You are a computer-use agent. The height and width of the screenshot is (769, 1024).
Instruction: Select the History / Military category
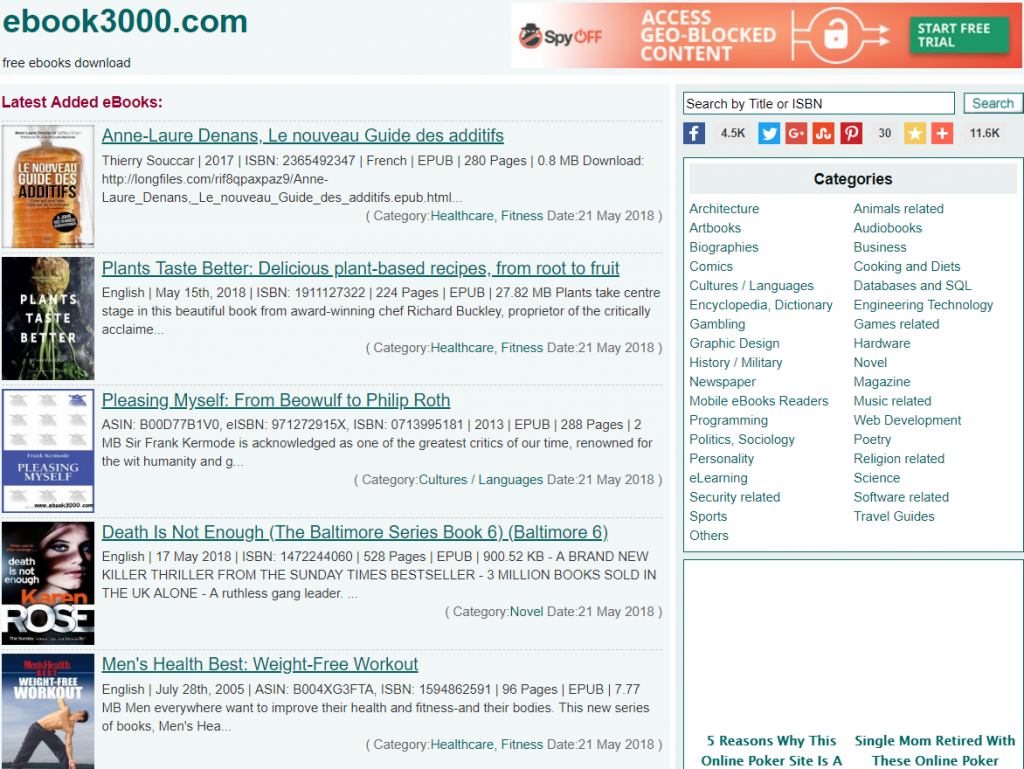pyautogui.click(x=736, y=363)
